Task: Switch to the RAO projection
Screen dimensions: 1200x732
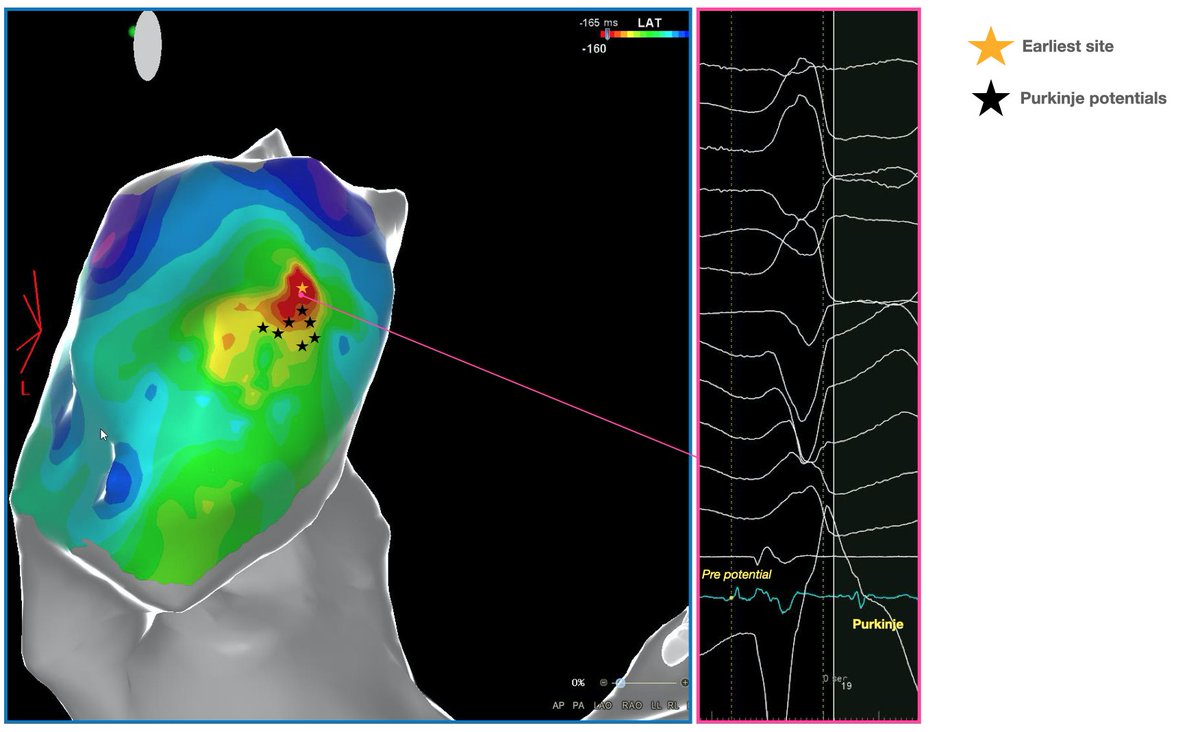Action: point(631,704)
